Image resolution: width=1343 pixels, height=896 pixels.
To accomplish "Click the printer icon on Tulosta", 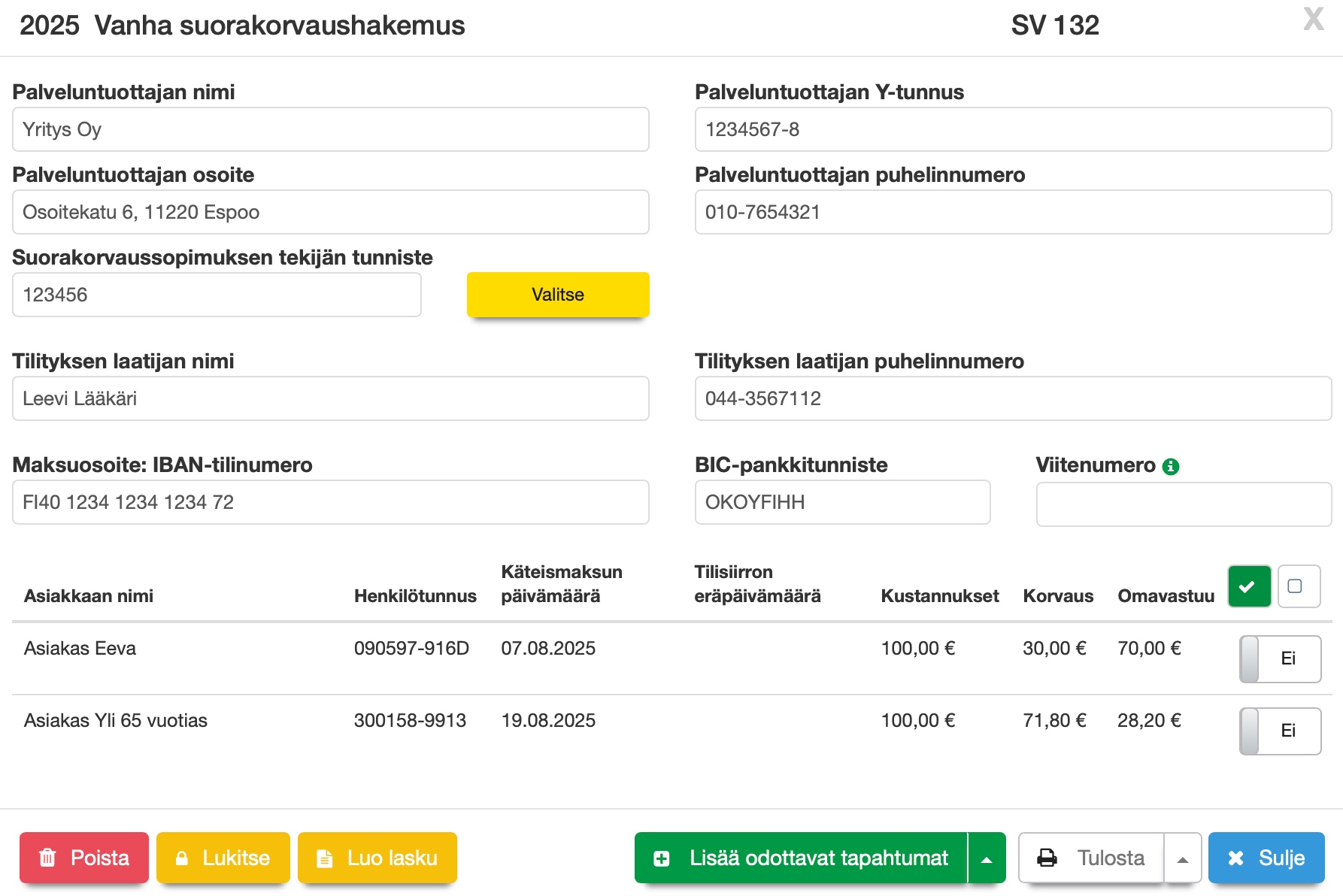I will click(1047, 858).
